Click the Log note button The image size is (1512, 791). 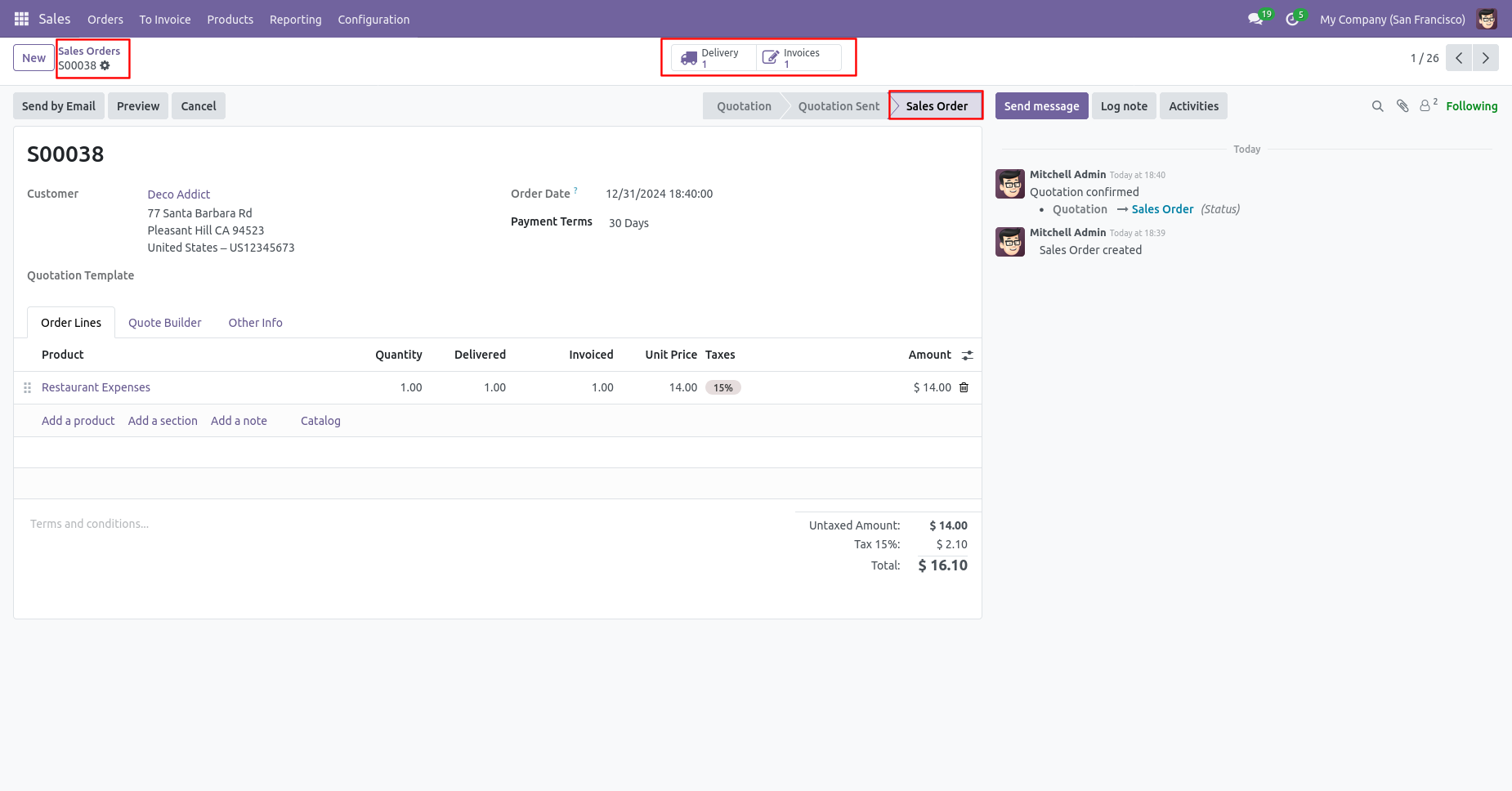tap(1124, 106)
